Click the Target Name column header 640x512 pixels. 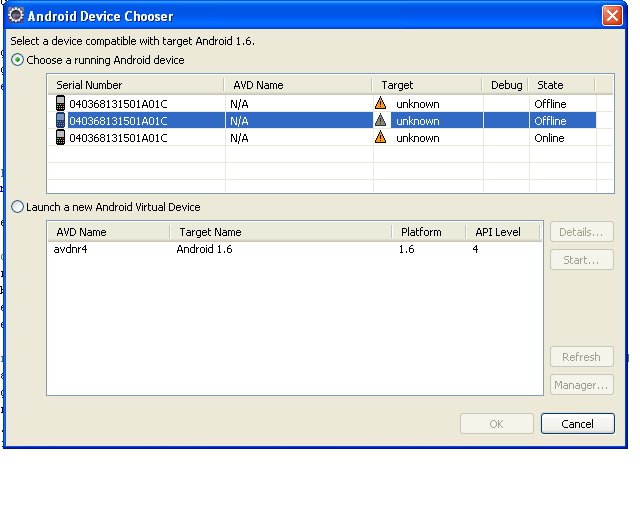[x=281, y=232]
